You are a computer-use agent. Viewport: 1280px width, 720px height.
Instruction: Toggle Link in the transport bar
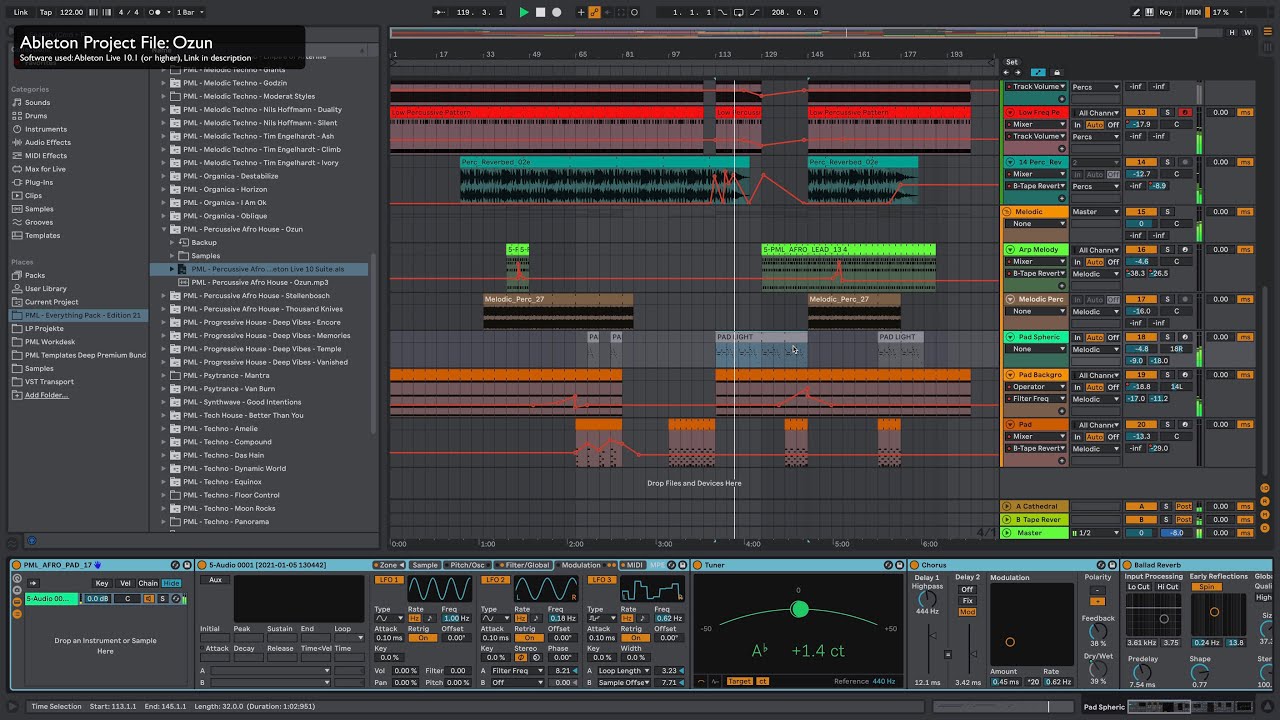click(21, 12)
